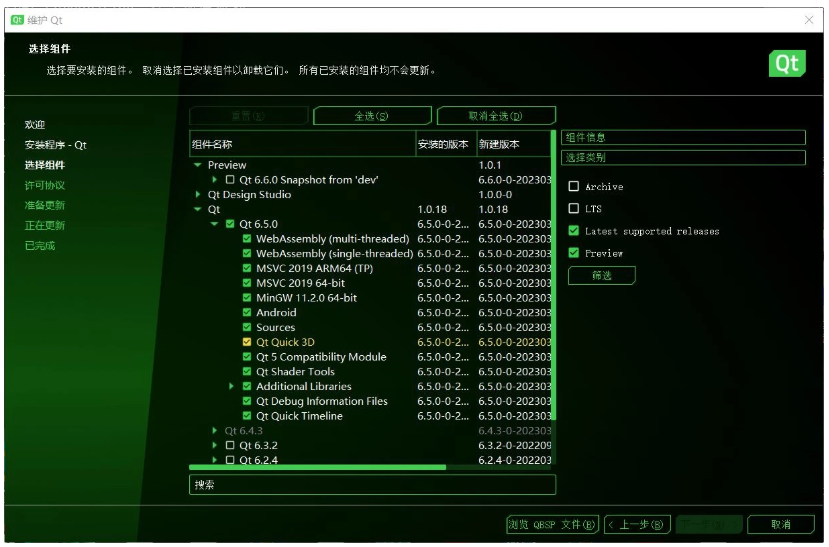Click the 全选 (Select All) button
829x547 pixels.
pyautogui.click(x=372, y=116)
